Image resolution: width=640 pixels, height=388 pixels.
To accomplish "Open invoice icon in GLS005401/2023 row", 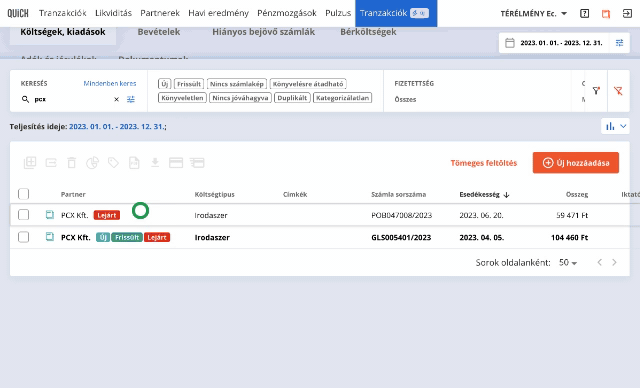I will pyautogui.click(x=49, y=237).
